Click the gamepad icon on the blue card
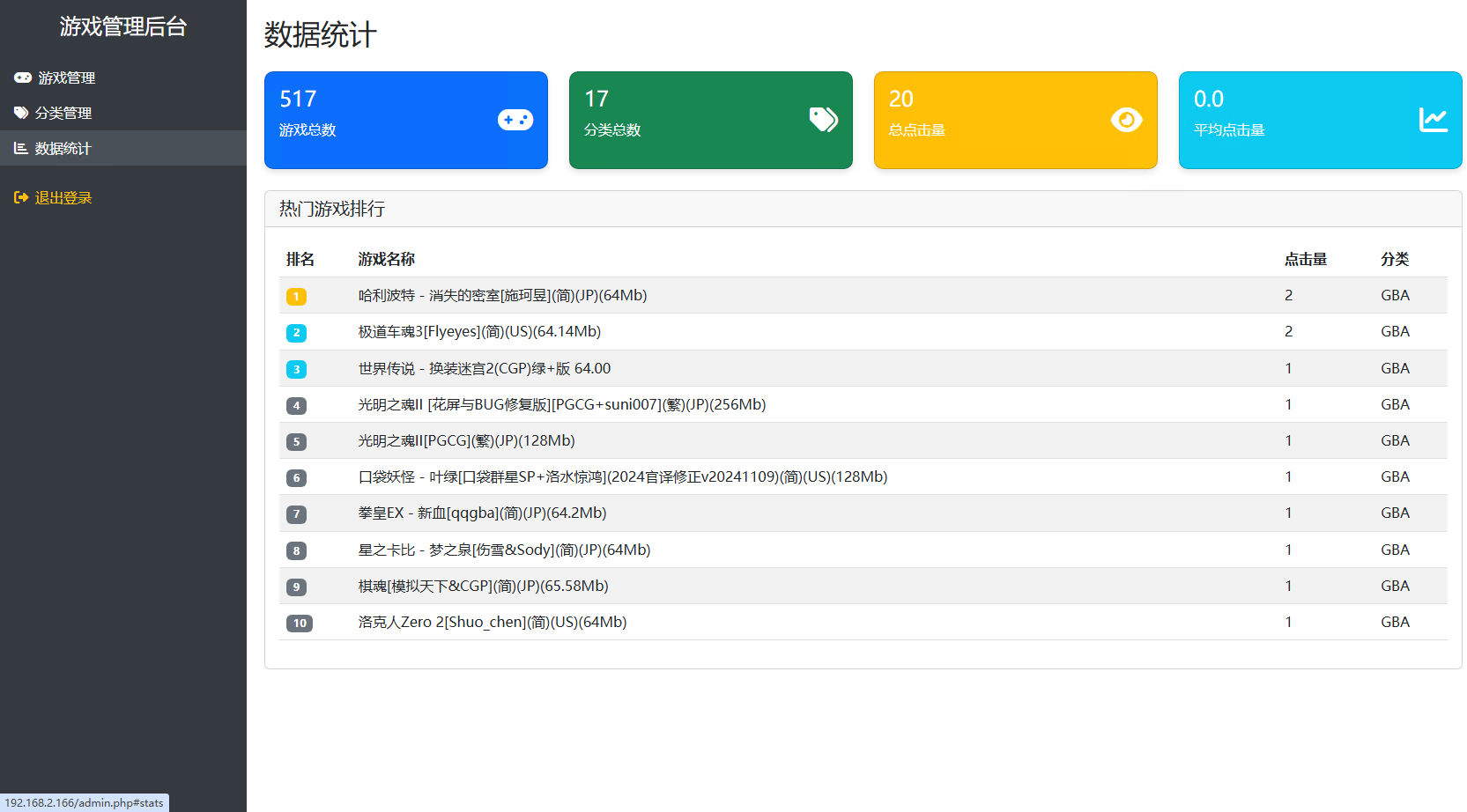 (515, 120)
